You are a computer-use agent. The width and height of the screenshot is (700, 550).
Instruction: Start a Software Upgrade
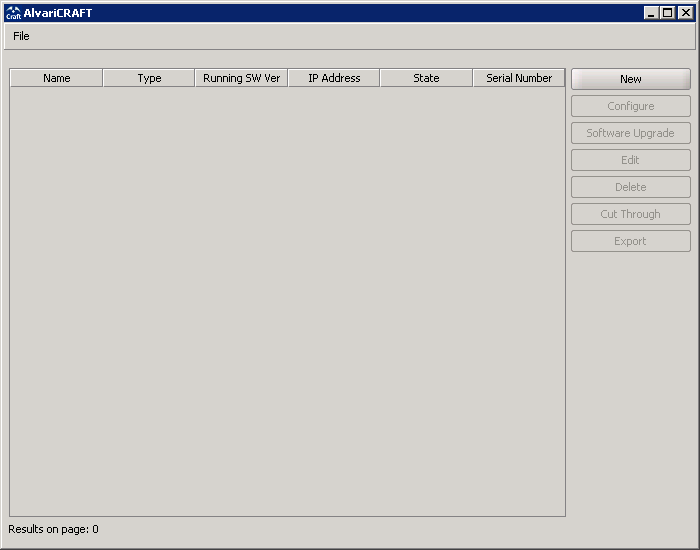coord(630,133)
